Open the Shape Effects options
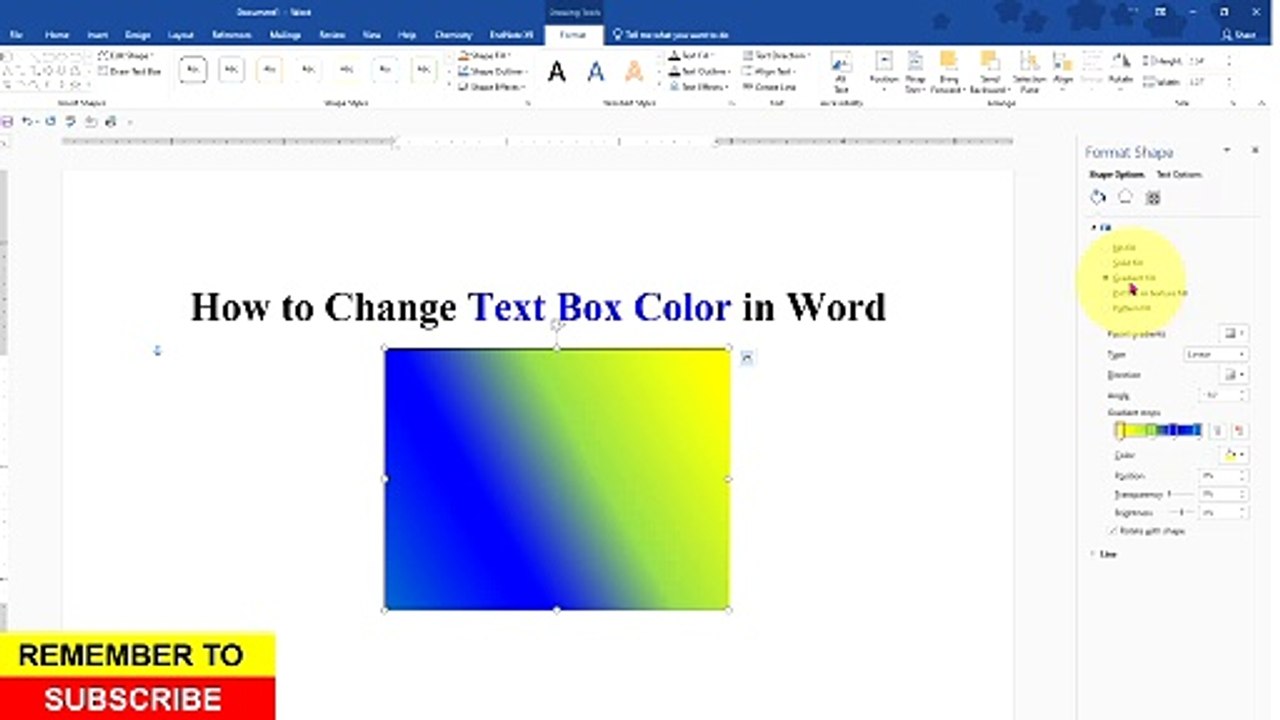1280x720 pixels. tap(492, 87)
